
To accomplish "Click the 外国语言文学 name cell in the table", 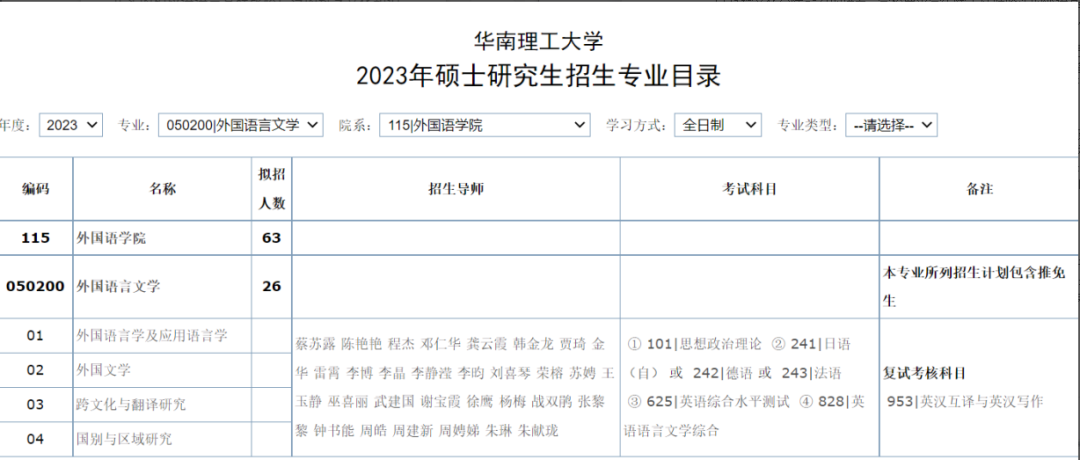I will pyautogui.click(x=163, y=286).
